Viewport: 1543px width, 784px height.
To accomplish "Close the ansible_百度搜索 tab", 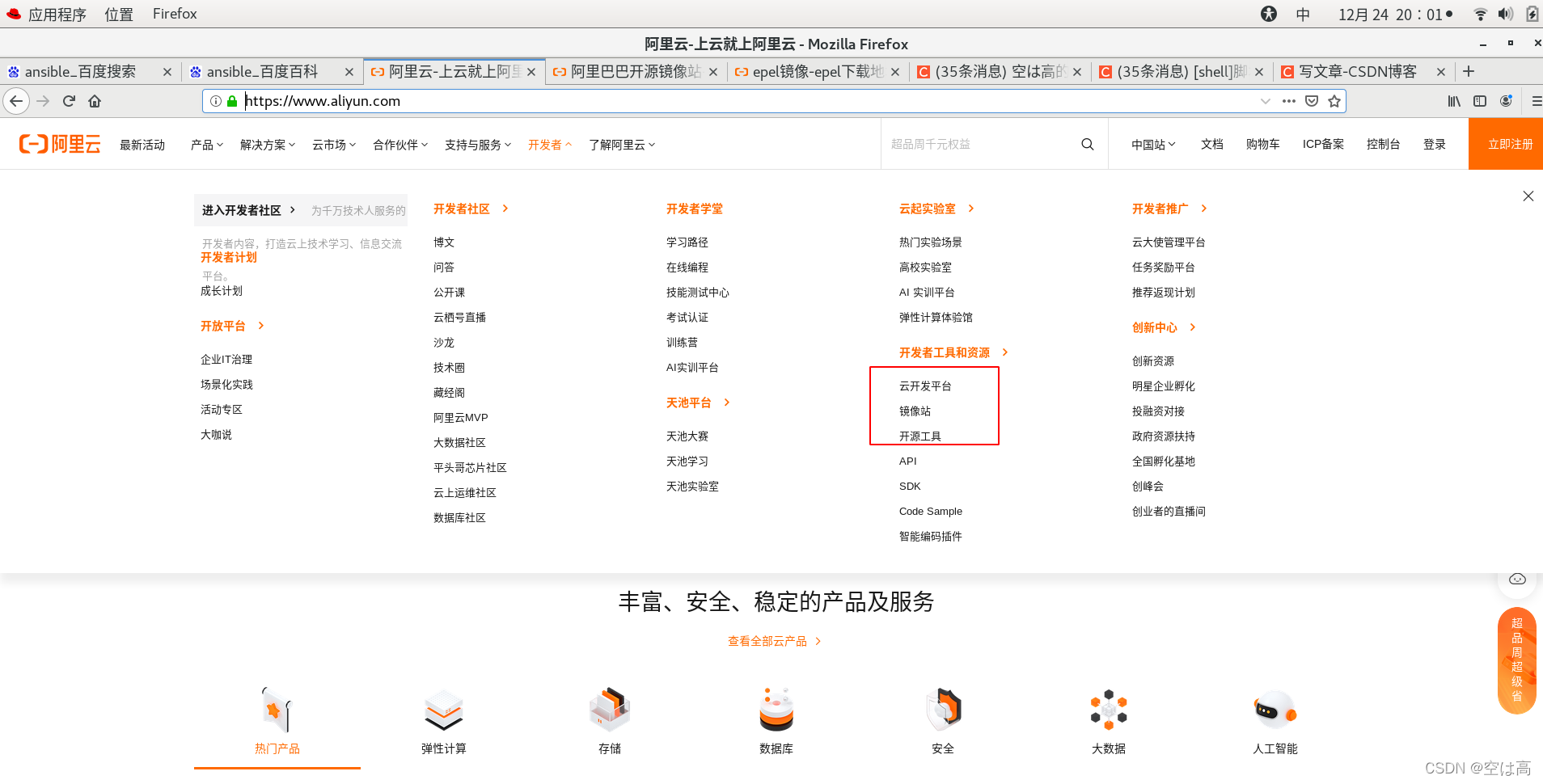I will [167, 72].
